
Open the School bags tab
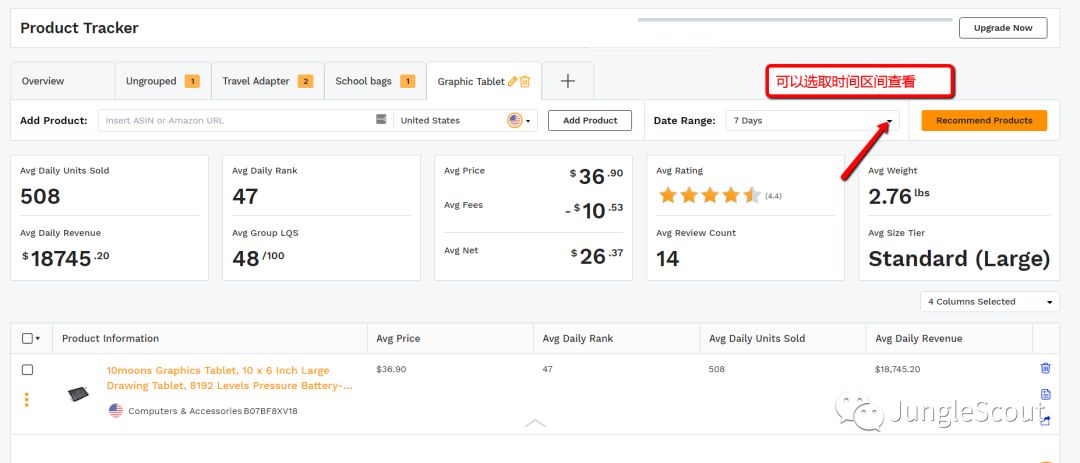[374, 81]
